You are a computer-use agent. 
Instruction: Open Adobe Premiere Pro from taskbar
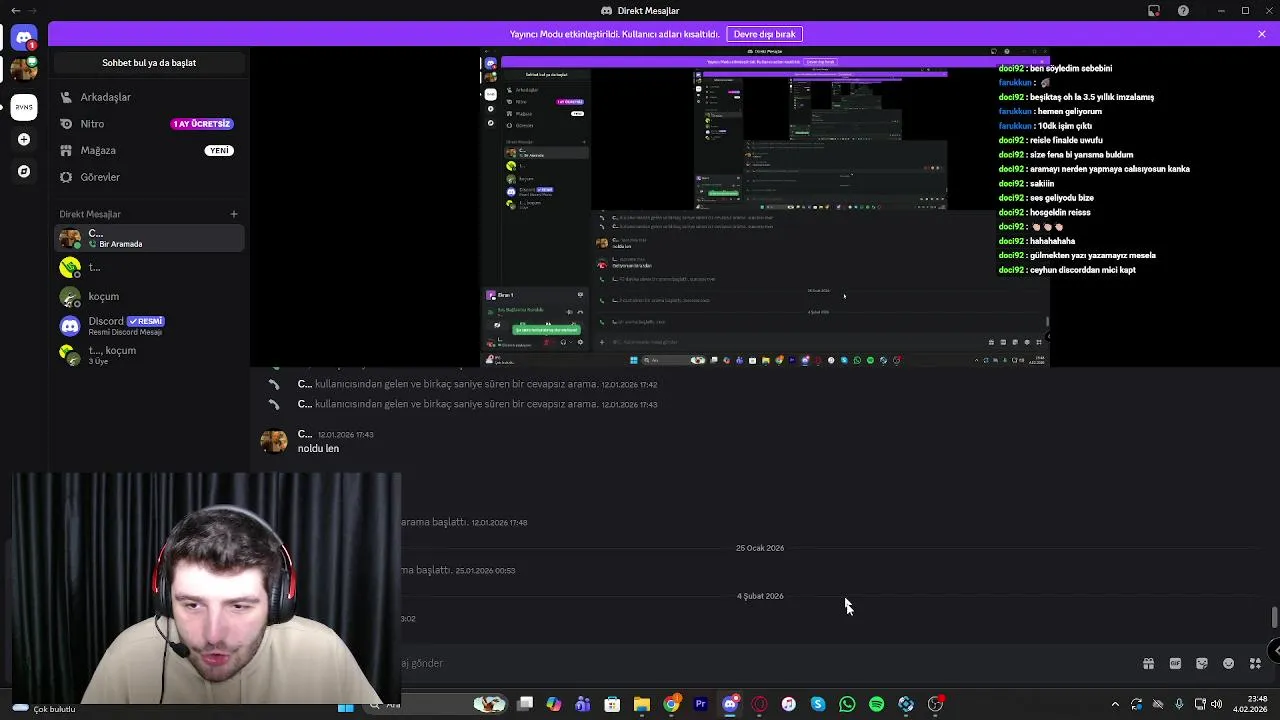point(701,705)
